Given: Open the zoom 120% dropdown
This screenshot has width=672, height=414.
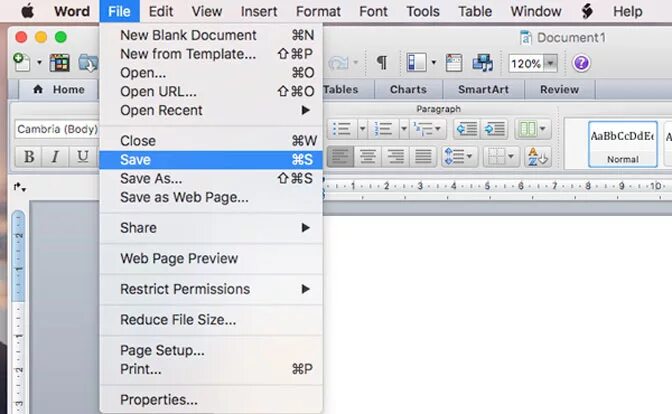Looking at the screenshot, I should [550, 63].
